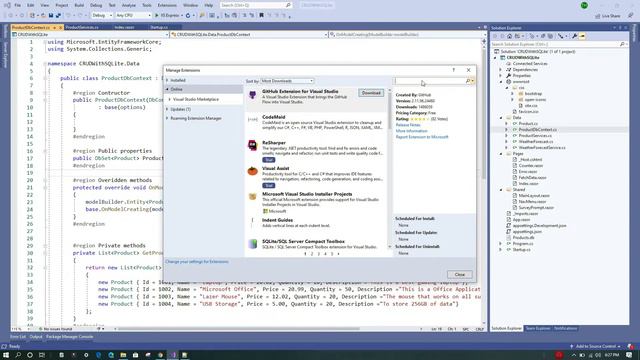Switch to the ProductServices.cs tab
Image resolution: width=640 pixels, height=360 pixels.
(x=82, y=27)
